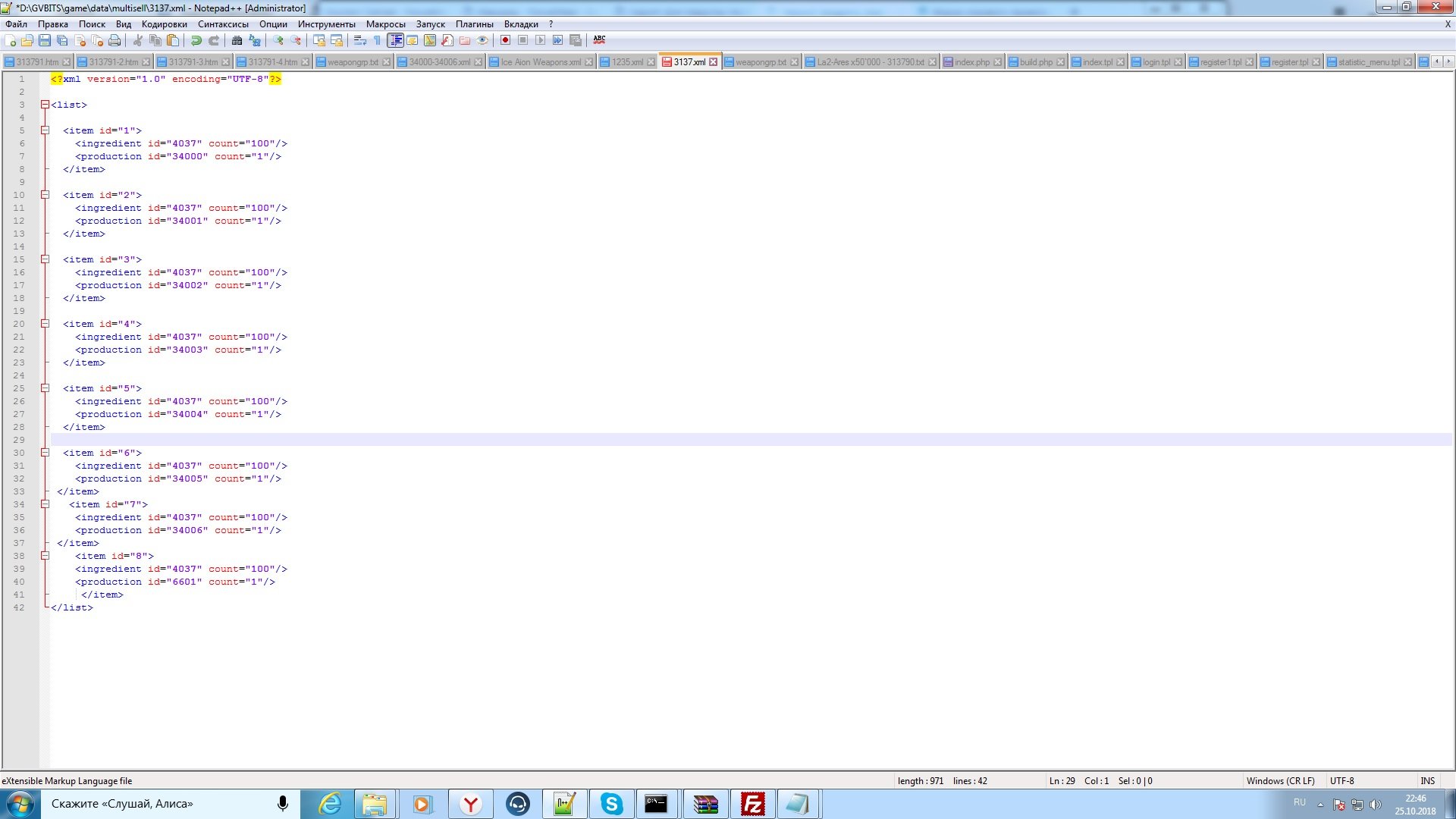Viewport: 1456px width, 819px height.
Task: Click the Save All toolbar icon
Action: click(62, 40)
